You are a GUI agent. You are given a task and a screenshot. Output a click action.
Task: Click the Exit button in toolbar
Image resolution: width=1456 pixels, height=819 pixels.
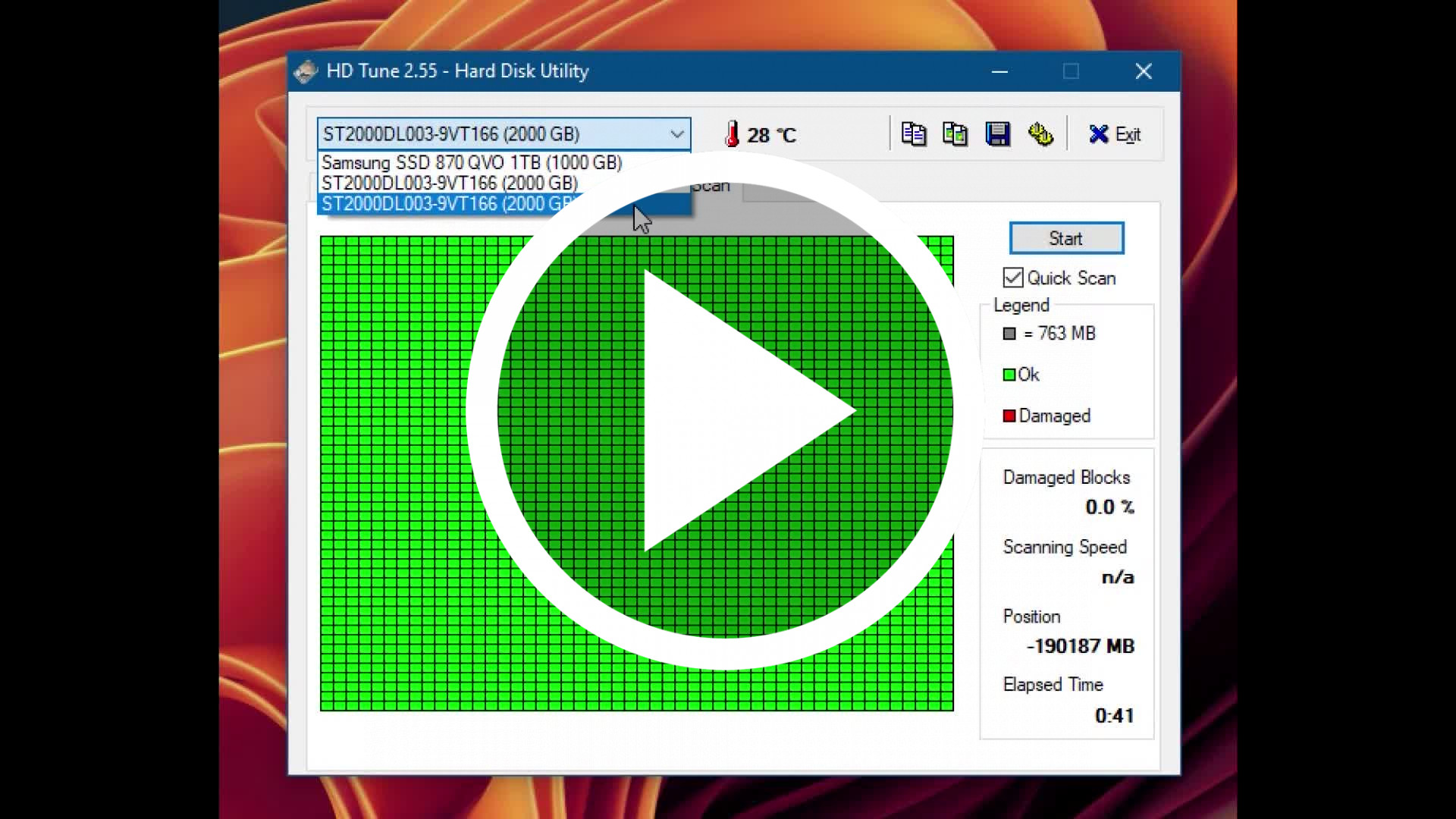[x=1115, y=134]
